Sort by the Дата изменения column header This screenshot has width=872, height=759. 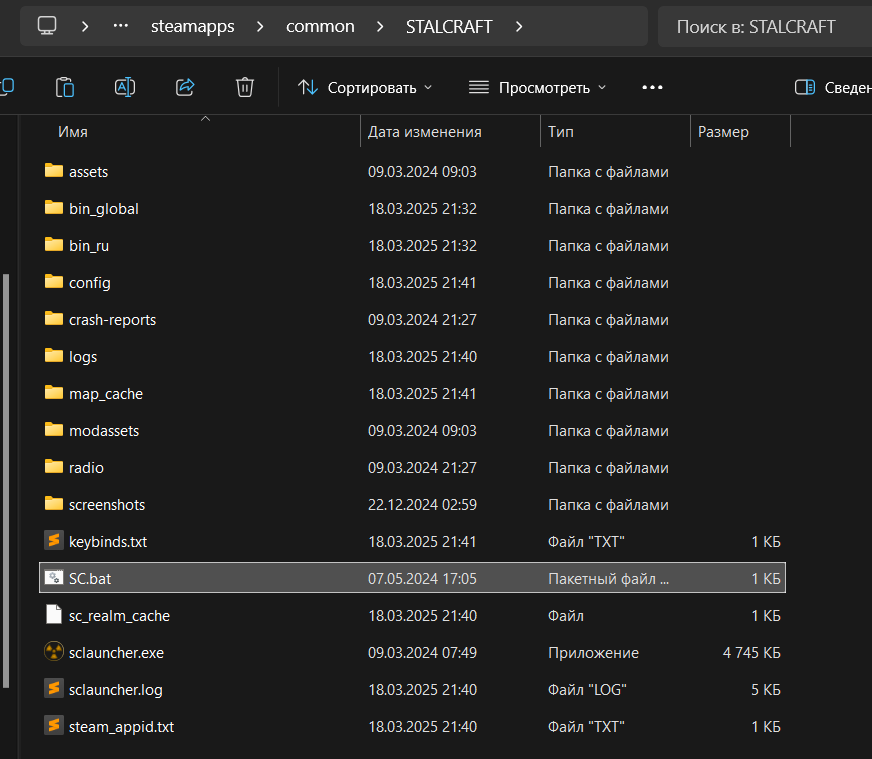424,132
